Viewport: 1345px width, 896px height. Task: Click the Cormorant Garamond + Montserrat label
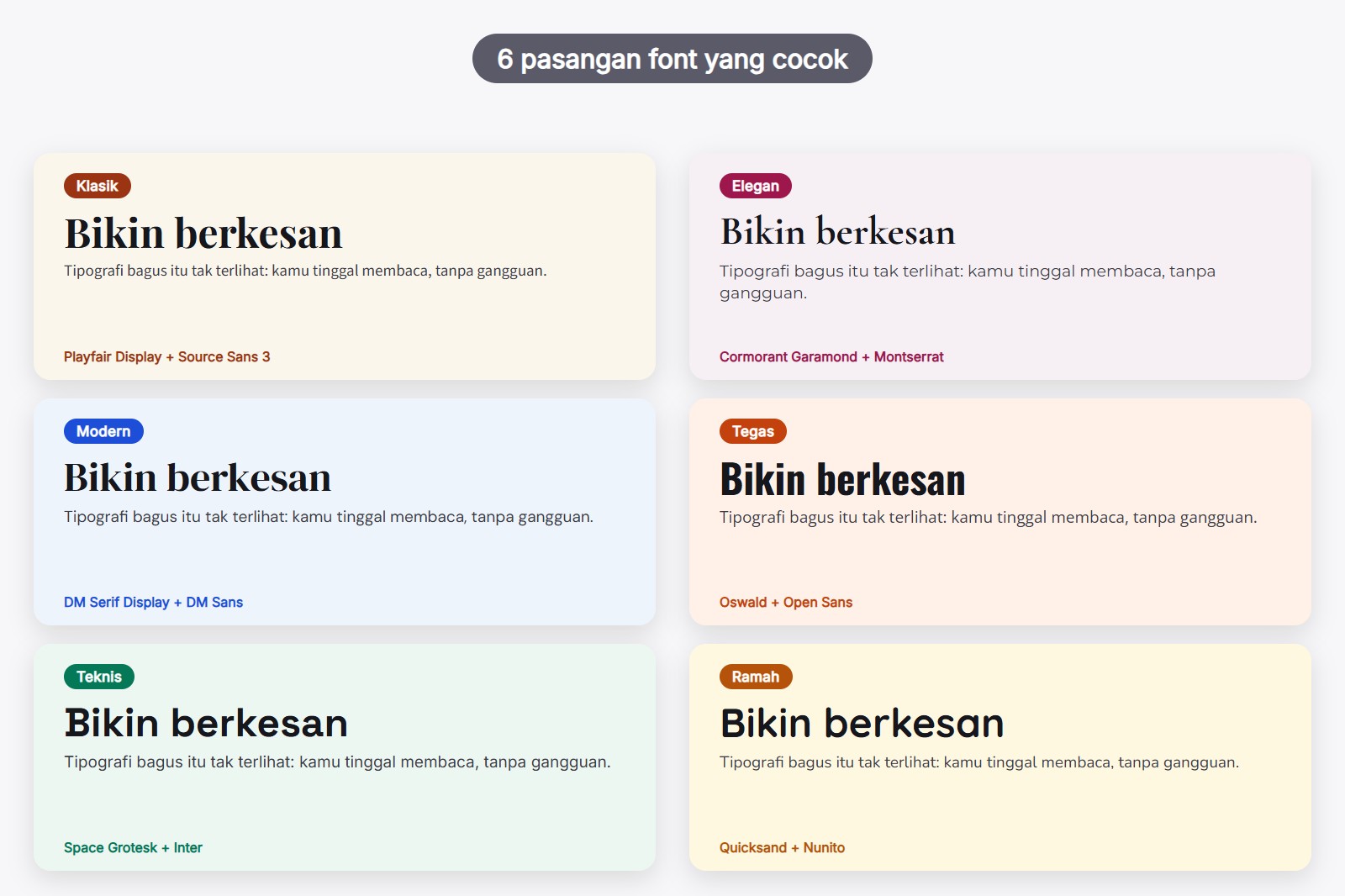pyautogui.click(x=831, y=356)
